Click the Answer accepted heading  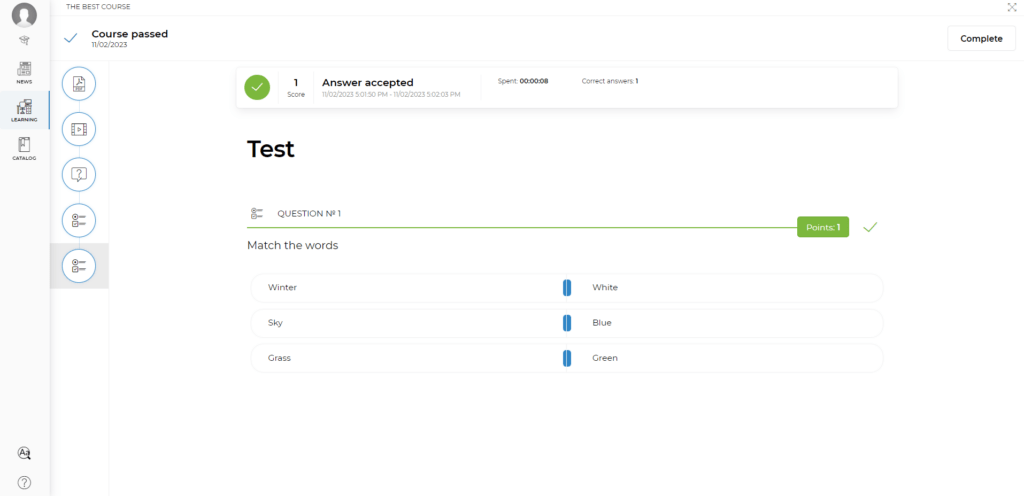point(368,83)
